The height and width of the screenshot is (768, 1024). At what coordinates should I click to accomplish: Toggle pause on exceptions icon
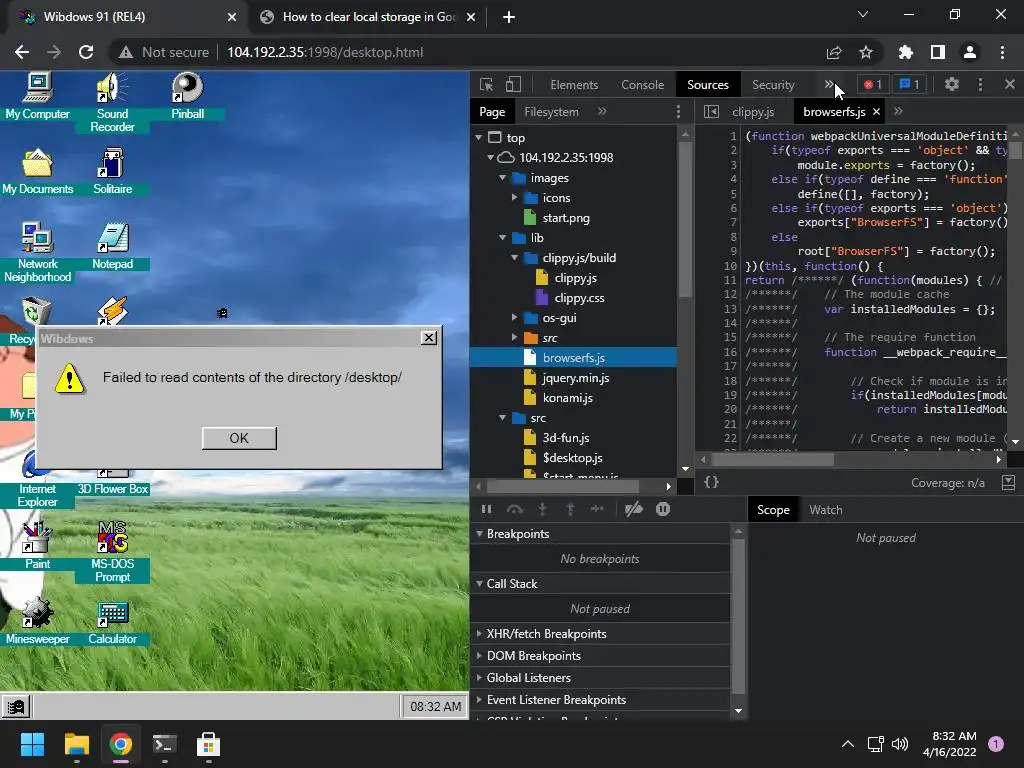pos(663,509)
